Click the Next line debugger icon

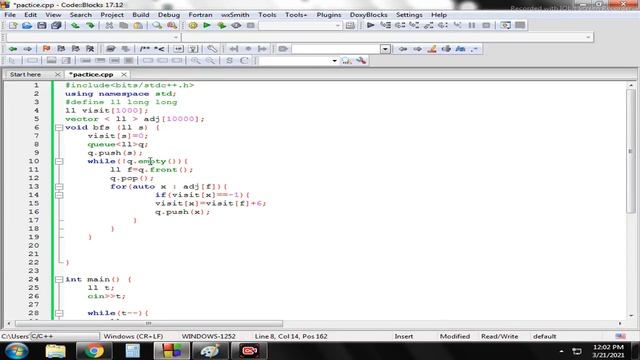click(x=400, y=25)
